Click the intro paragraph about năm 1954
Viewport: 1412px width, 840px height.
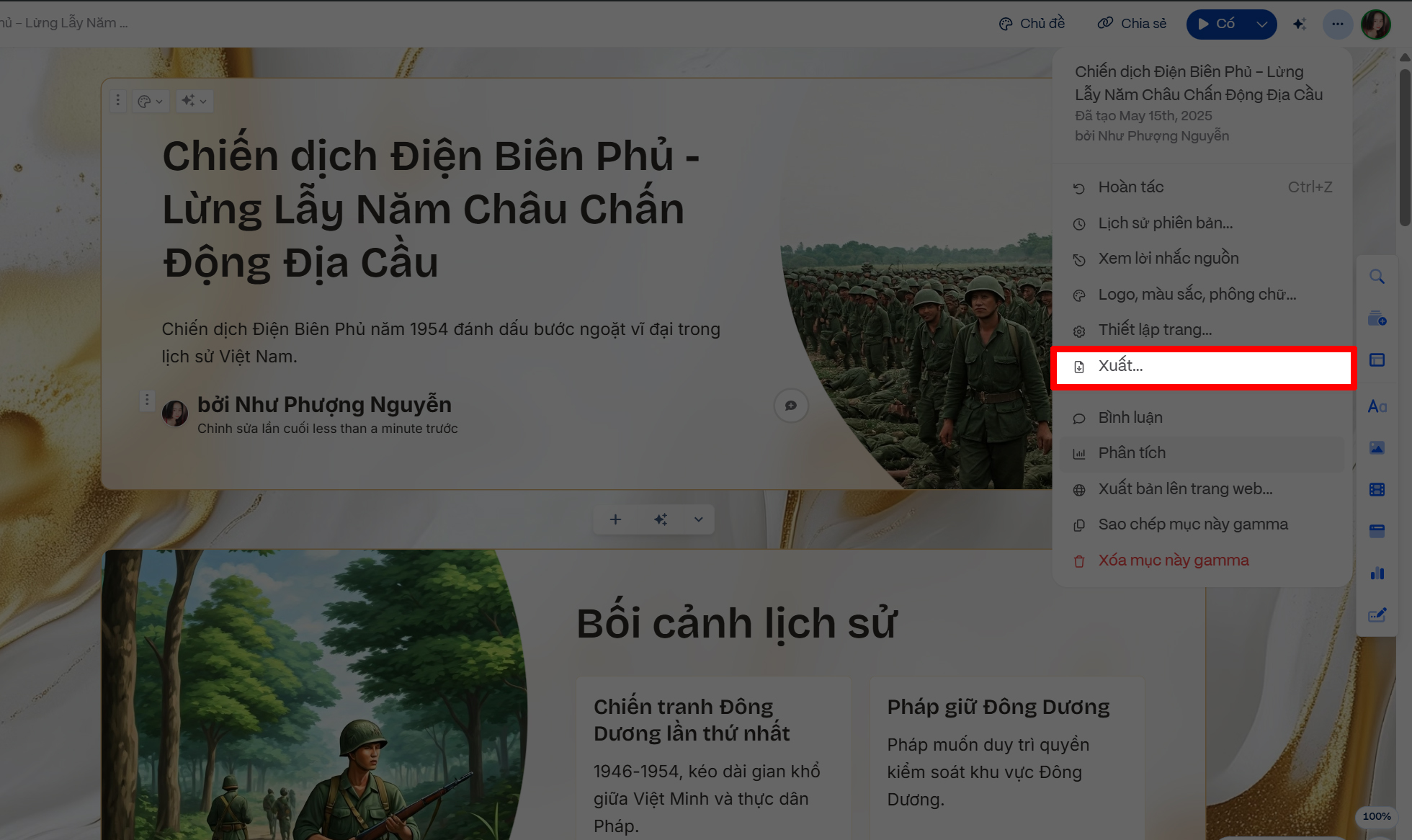pos(441,343)
